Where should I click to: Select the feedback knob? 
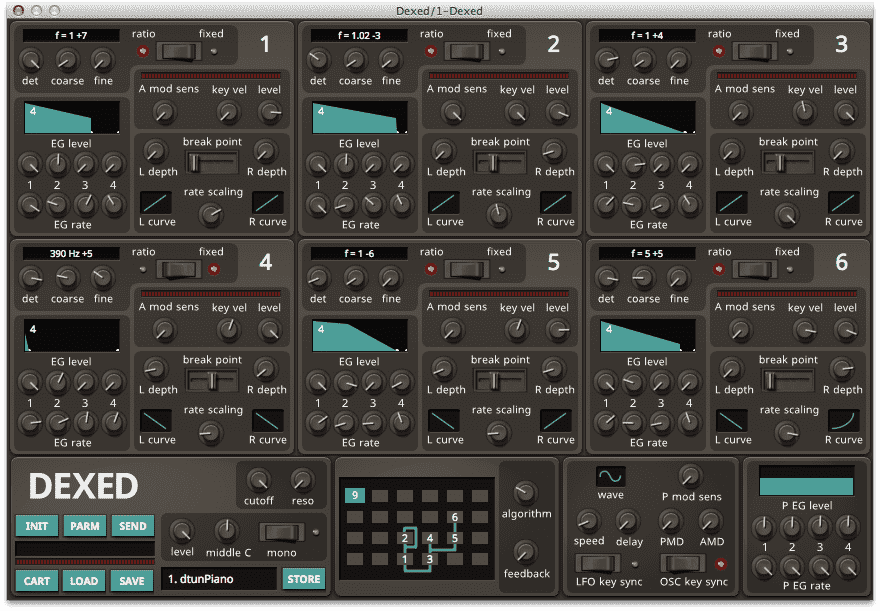pos(525,553)
